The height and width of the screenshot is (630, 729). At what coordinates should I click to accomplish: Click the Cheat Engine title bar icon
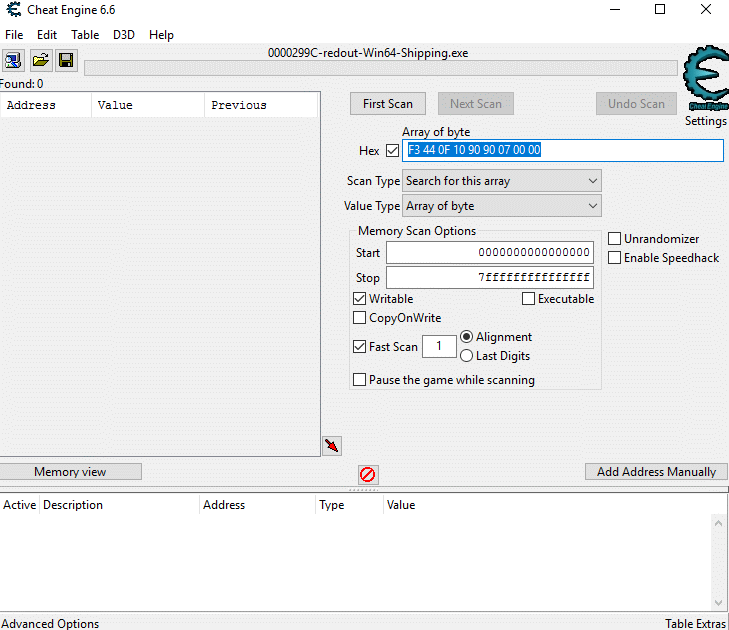click(12, 10)
